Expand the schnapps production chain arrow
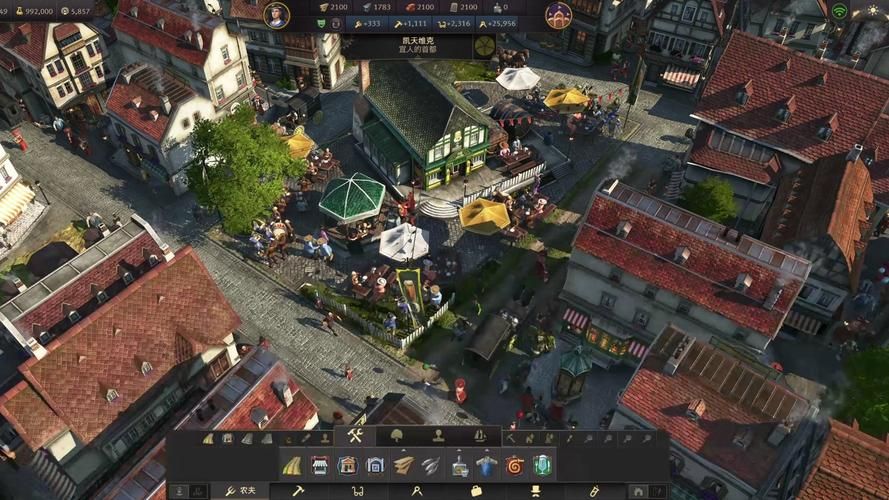This screenshot has height=500, width=889. point(459,451)
